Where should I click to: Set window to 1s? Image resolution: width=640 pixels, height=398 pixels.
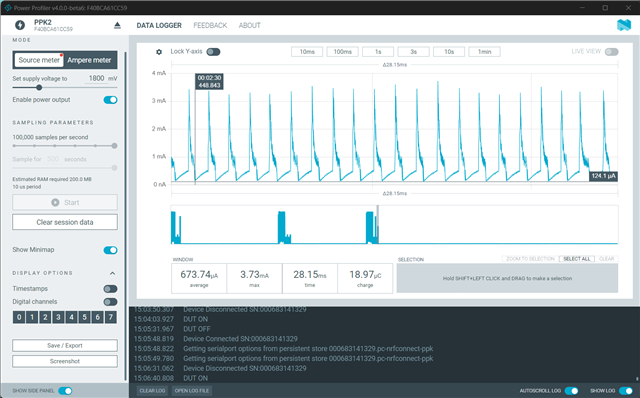[x=378, y=52]
